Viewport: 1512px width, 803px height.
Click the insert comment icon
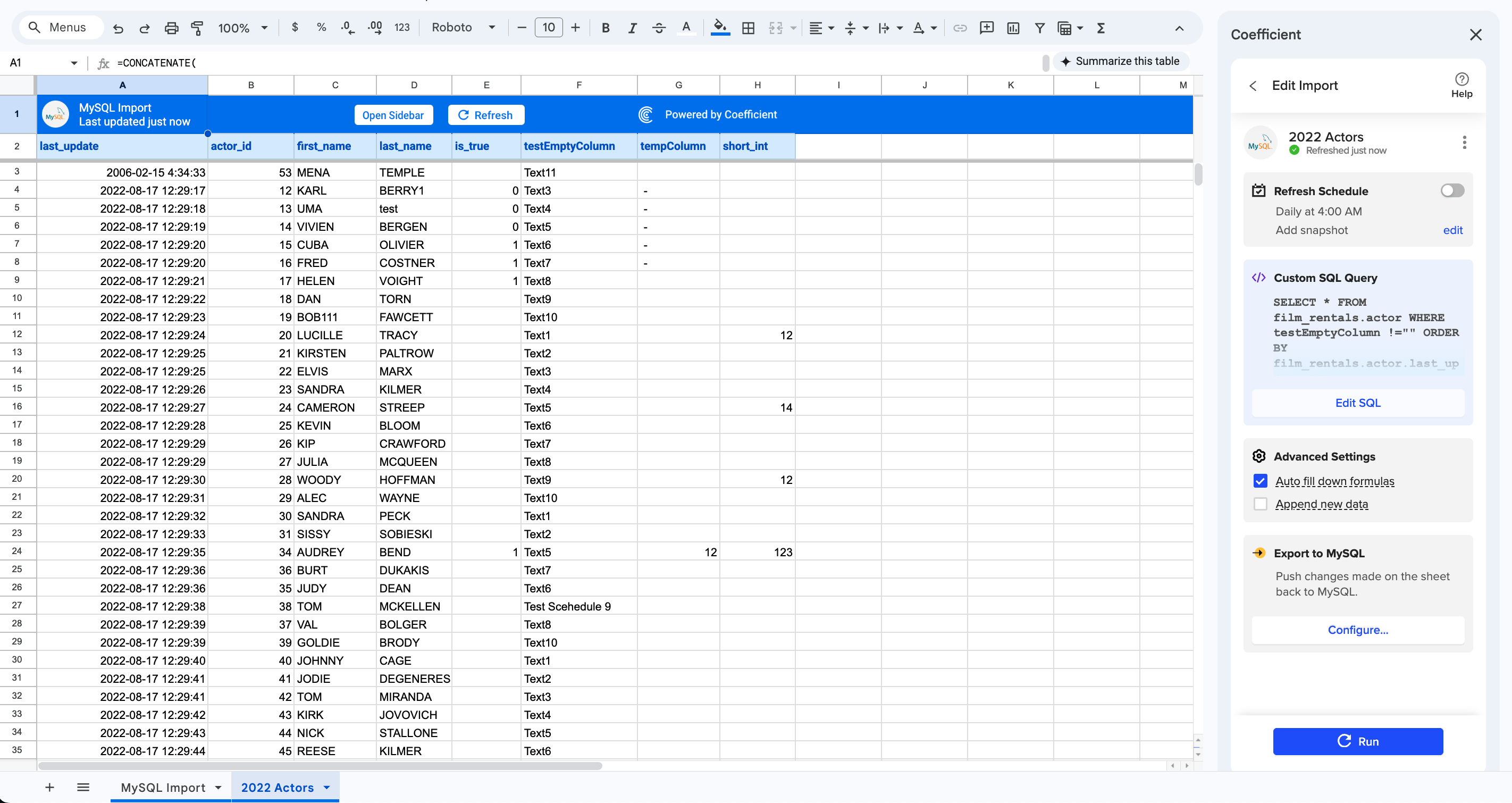click(x=986, y=28)
